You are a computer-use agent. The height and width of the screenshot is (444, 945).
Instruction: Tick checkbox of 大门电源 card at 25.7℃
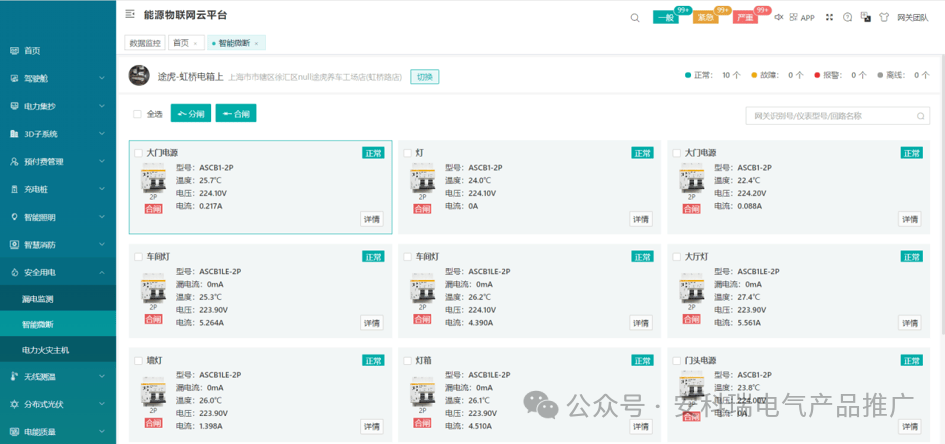[139, 153]
